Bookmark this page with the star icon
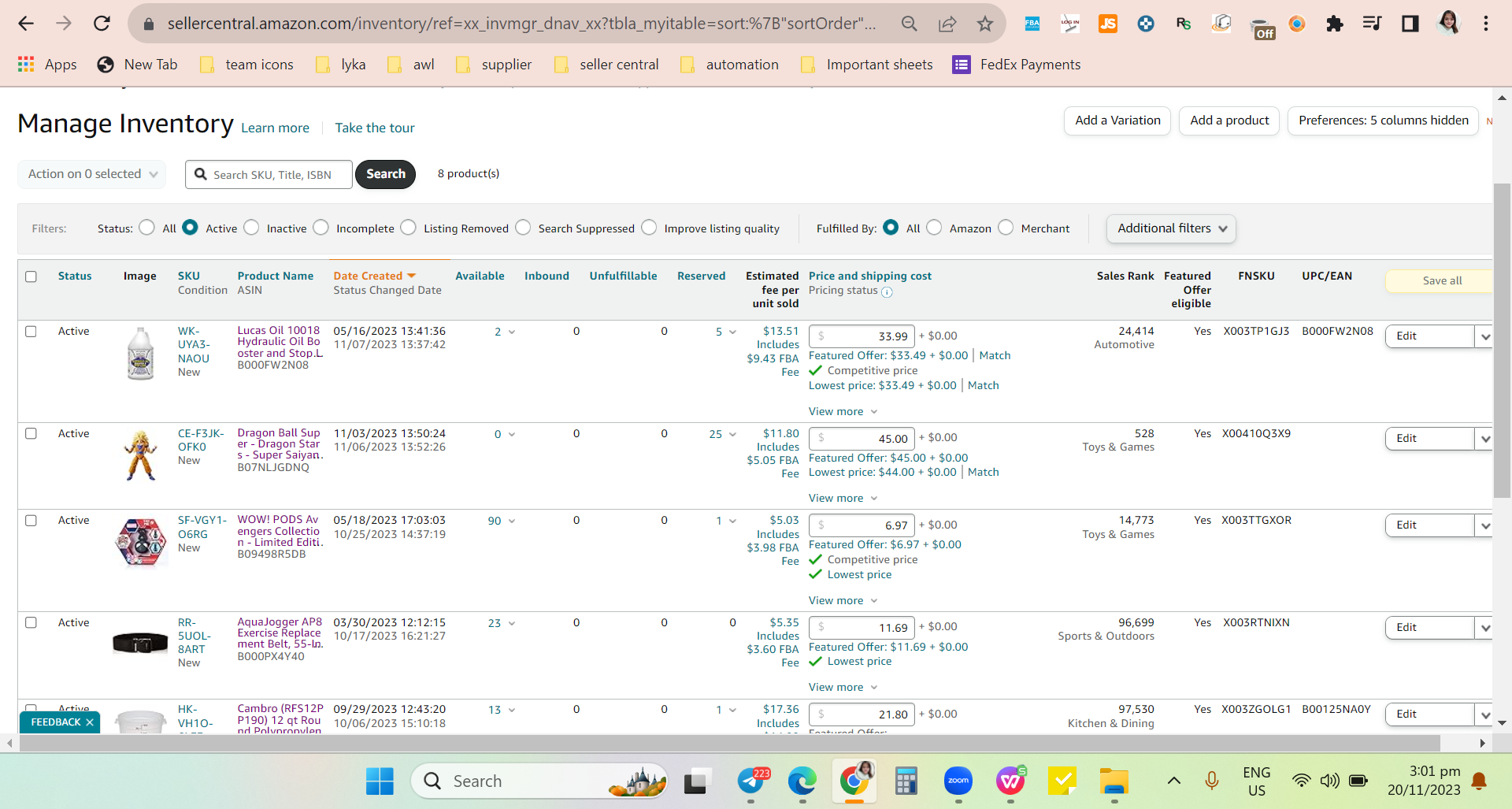The height and width of the screenshot is (809, 1512). tap(985, 24)
